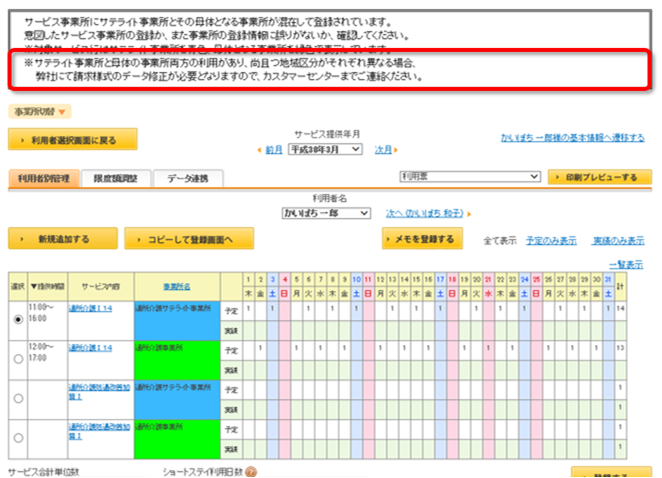Screen dimensions: 662x478
Task: Click the 次へ(かいぽち 和子) link
Action: pyautogui.click(x=425, y=214)
